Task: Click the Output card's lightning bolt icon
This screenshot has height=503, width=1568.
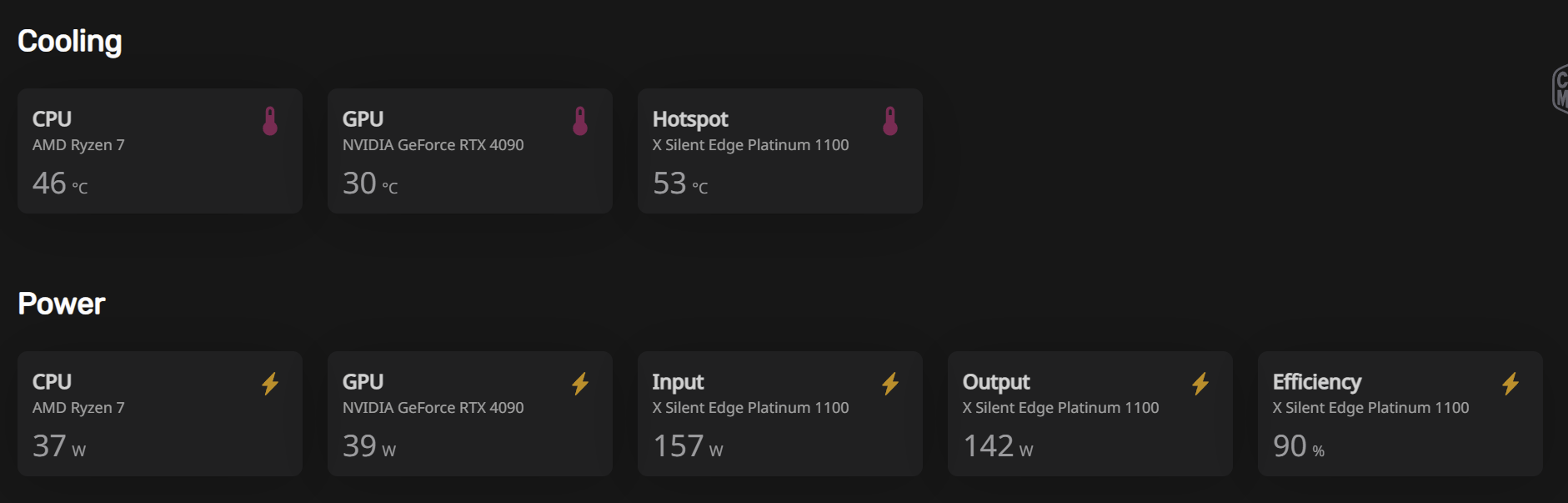Action: tap(1200, 384)
